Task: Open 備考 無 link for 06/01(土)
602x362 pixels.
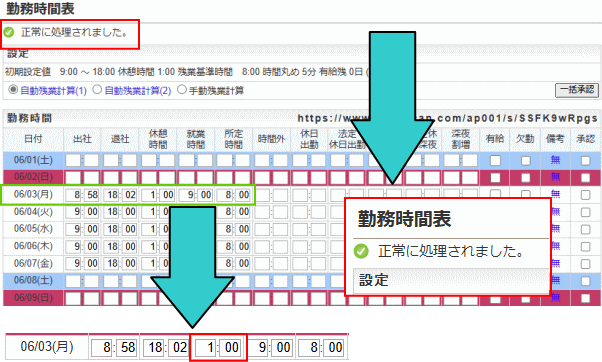Action: (x=555, y=160)
